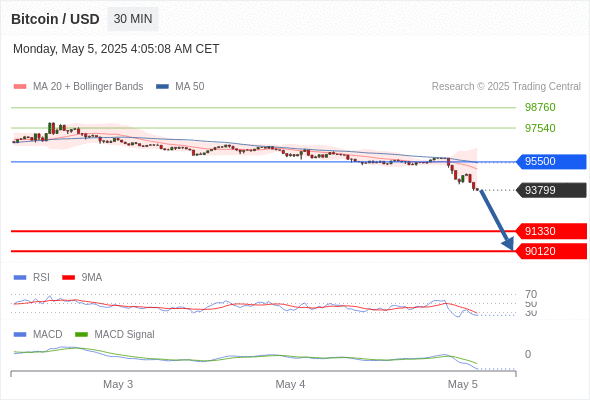
Task: Click the 97540 resistance level label
Action: [540, 128]
